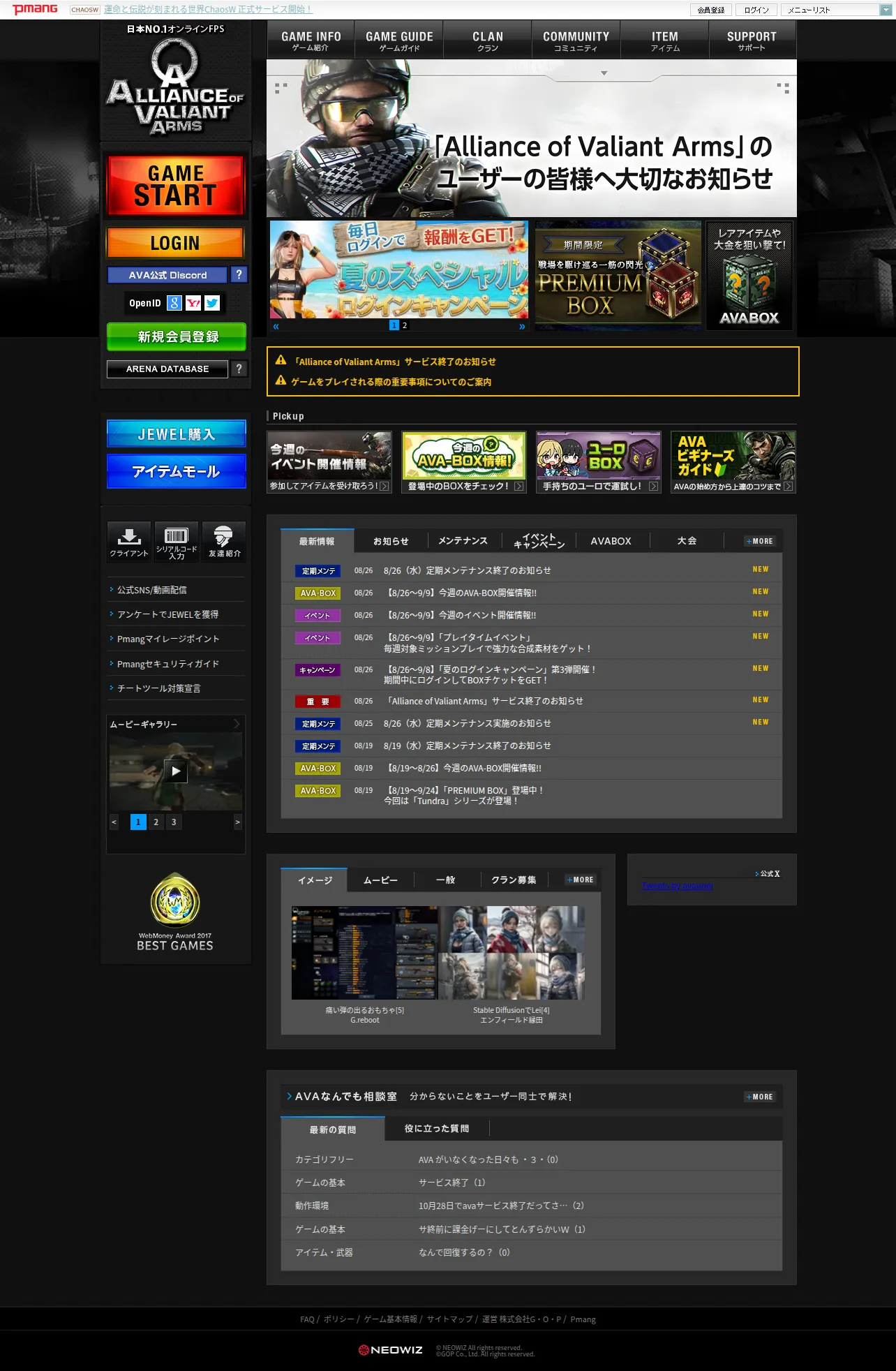
Task: Open the ARENA DATABASE button
Action: pos(167,369)
